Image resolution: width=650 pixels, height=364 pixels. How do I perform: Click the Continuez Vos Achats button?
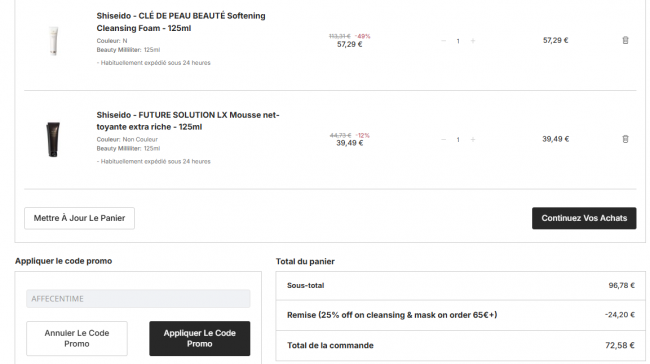[x=584, y=218]
